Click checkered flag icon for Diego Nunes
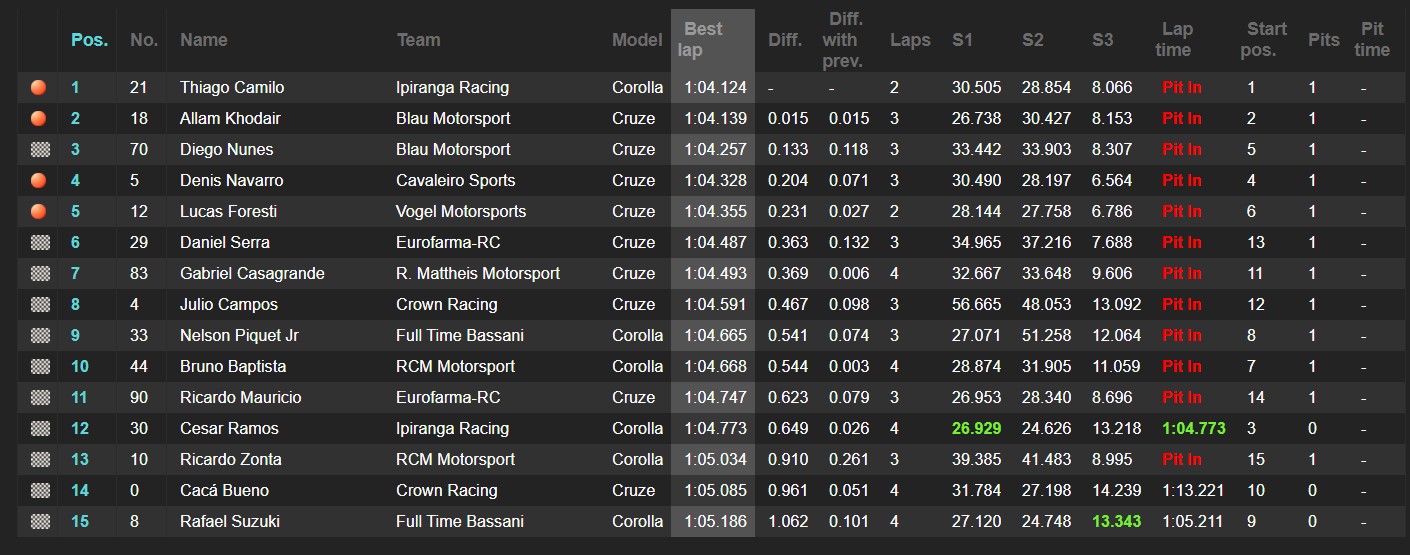 tap(40, 150)
